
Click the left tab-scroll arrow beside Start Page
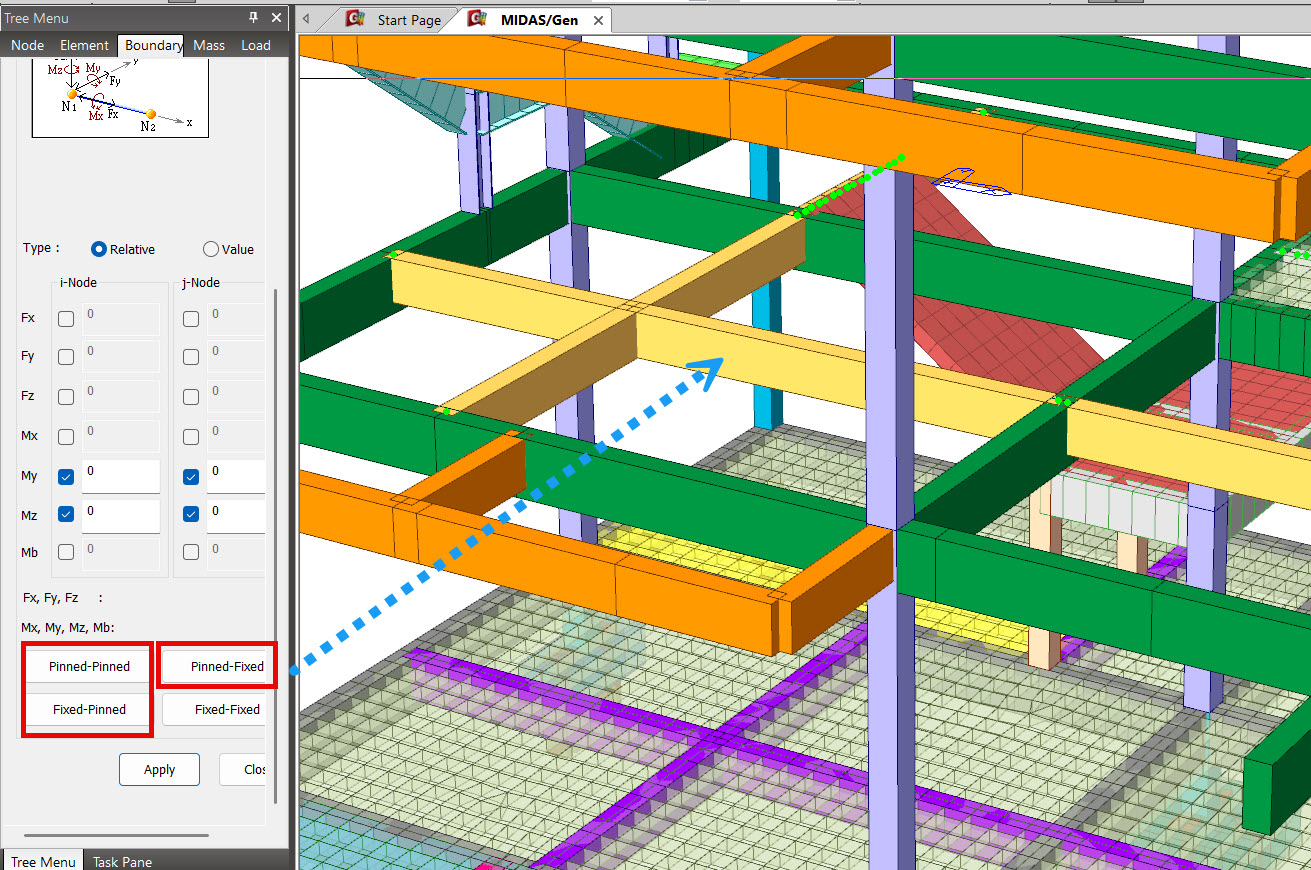click(306, 19)
